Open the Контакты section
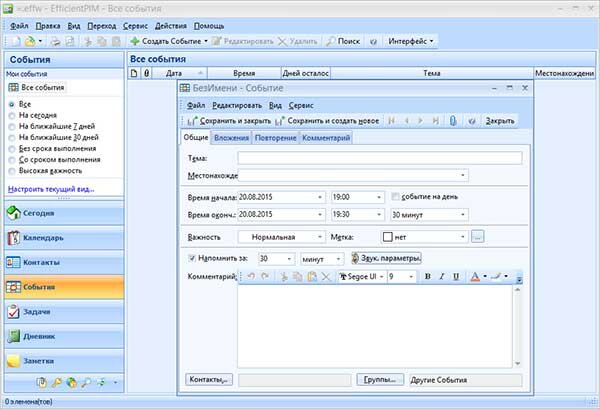The height and width of the screenshot is (409, 600). coord(64,262)
